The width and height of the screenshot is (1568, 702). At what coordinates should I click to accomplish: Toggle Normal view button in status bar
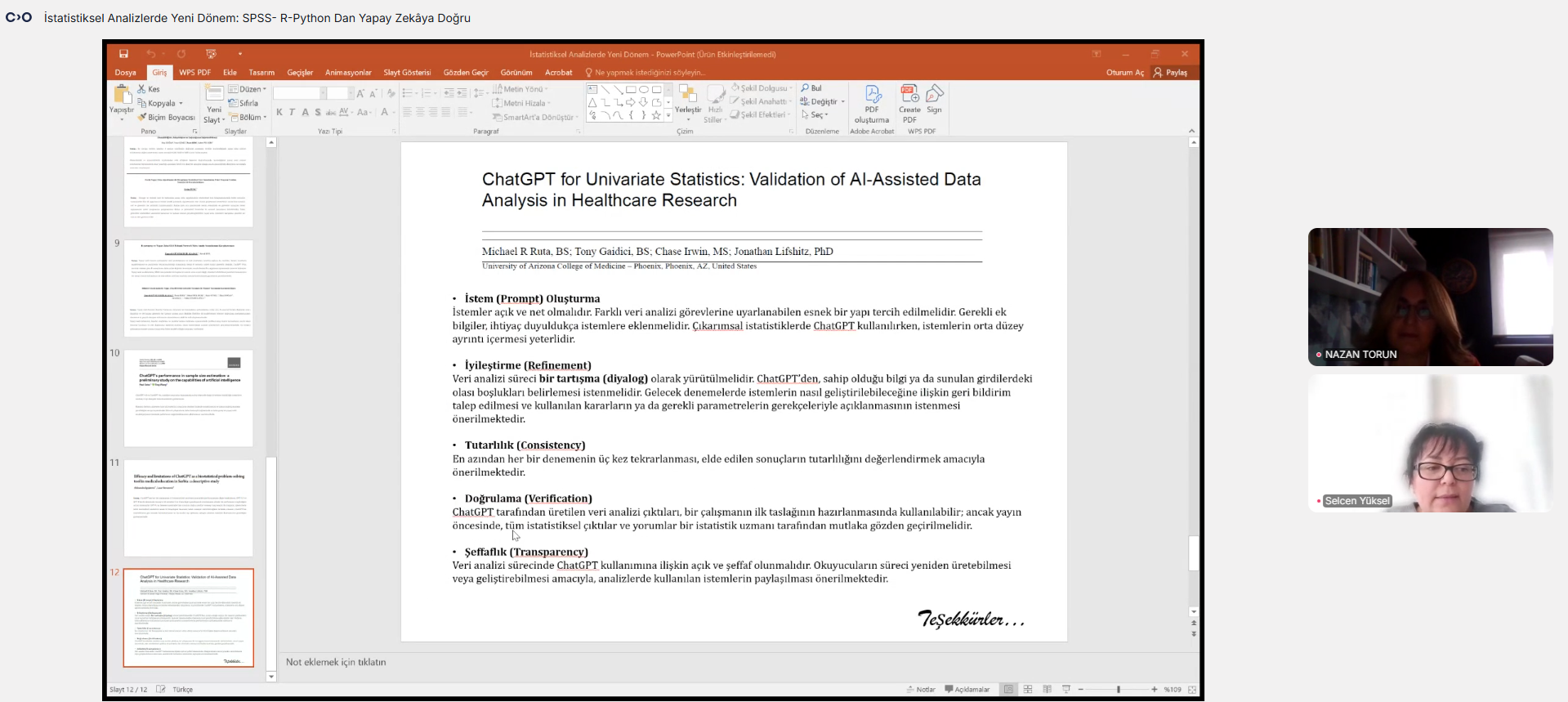pos(1008,690)
